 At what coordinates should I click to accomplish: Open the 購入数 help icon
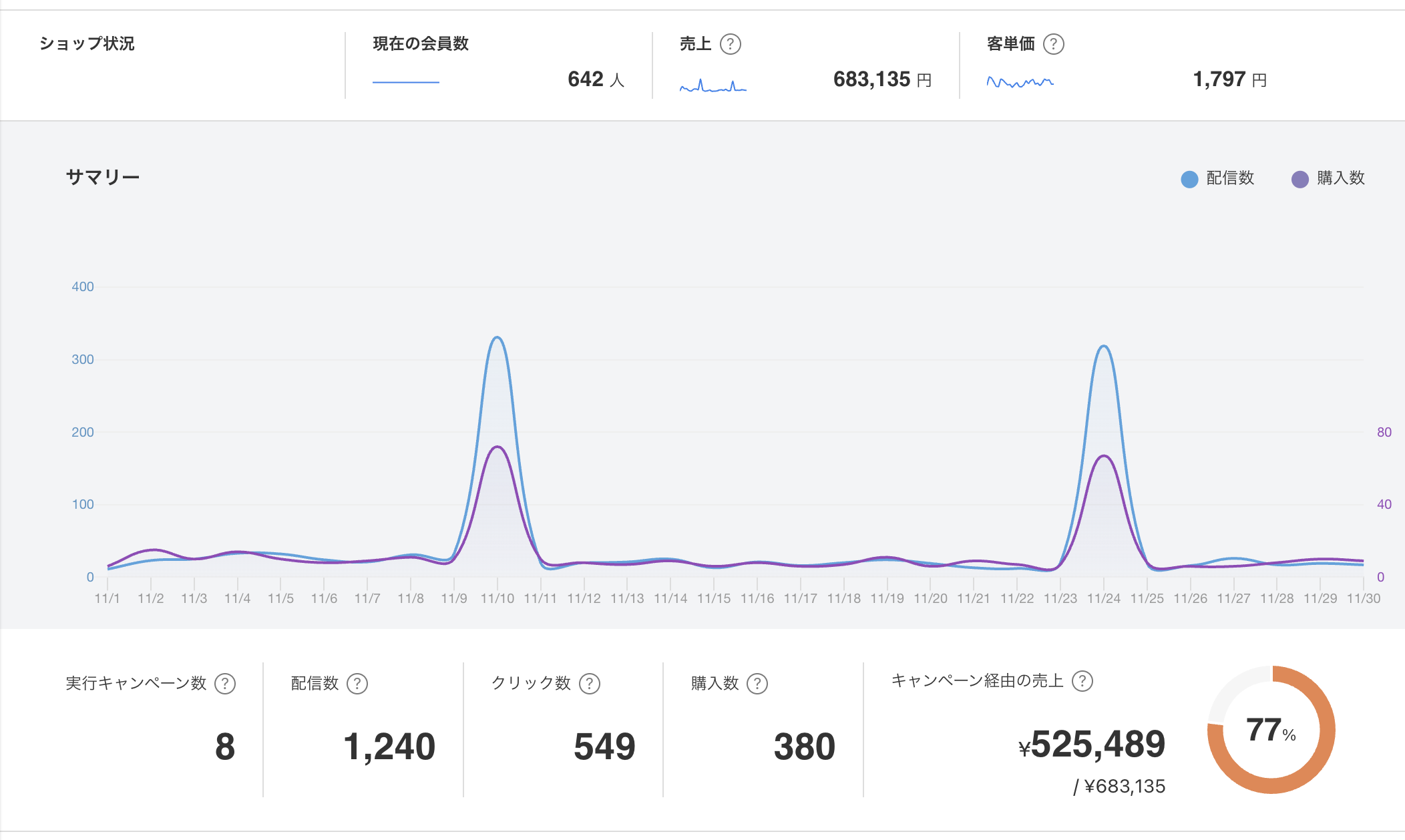pos(757,682)
